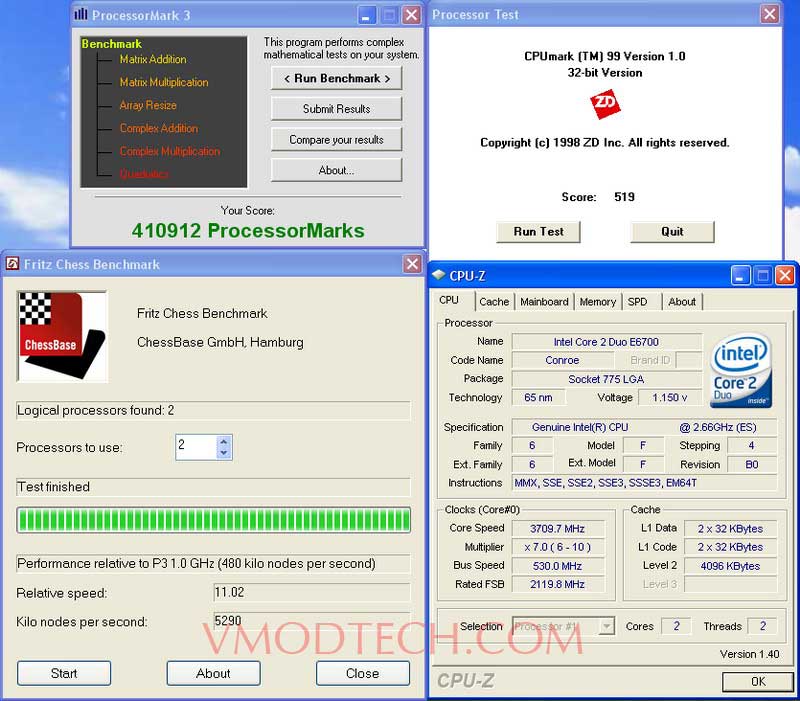
Task: Start the Fritz Chess benchmark
Action: 64,673
